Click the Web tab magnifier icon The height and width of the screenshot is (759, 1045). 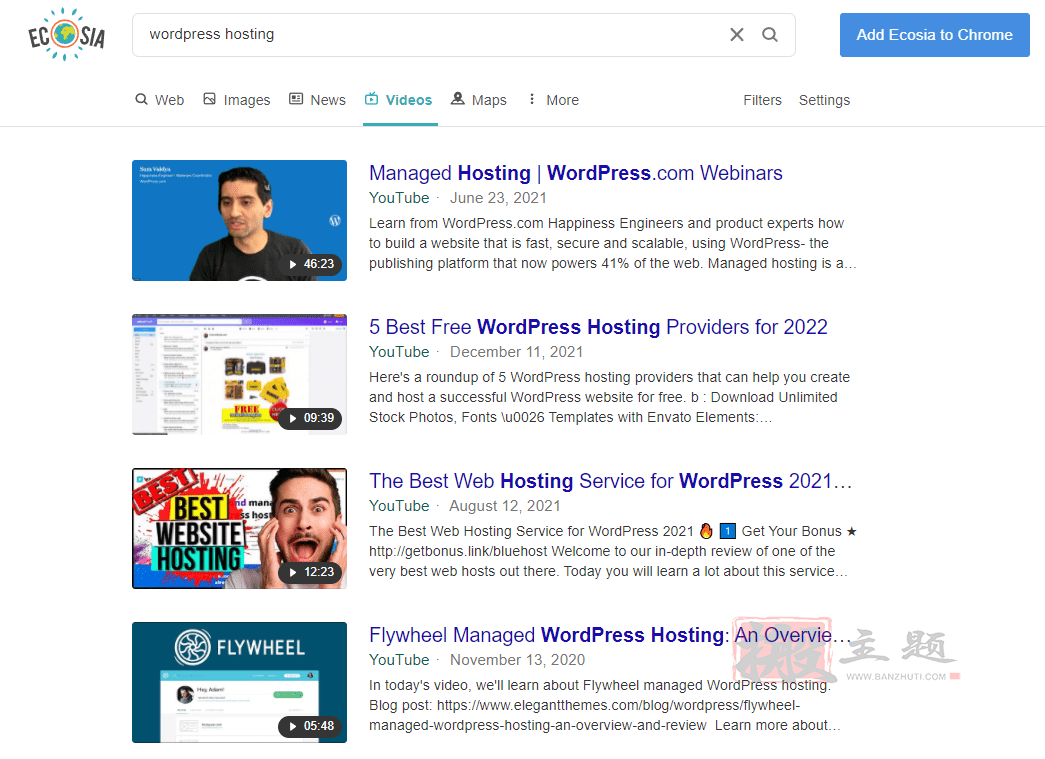click(x=141, y=99)
